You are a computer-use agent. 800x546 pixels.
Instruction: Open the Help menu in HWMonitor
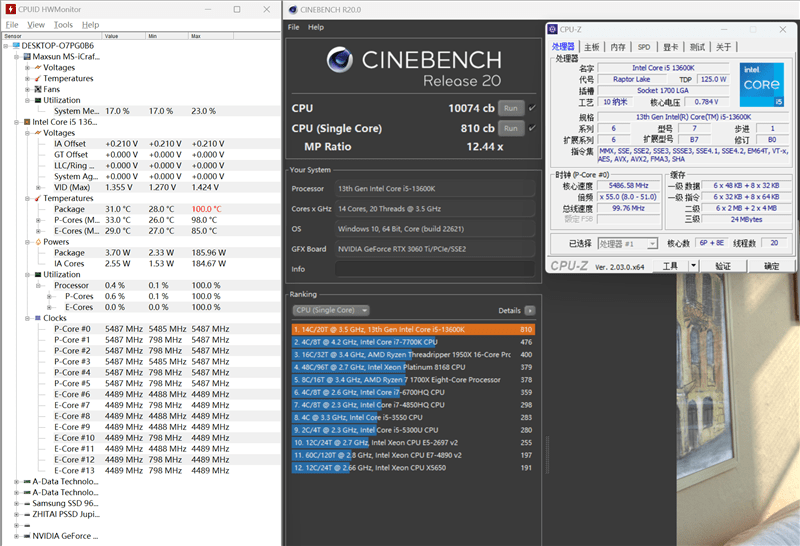[x=90, y=24]
